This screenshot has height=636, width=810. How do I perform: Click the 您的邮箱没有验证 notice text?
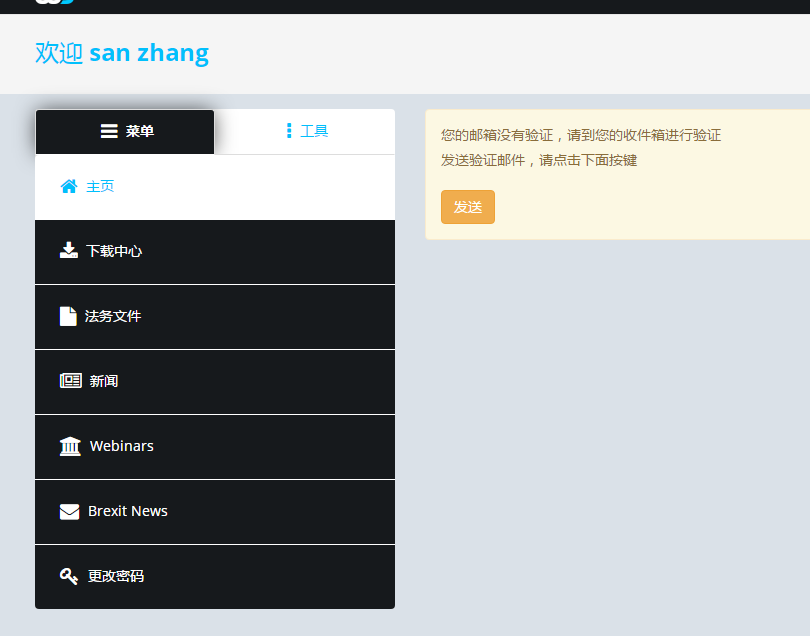(x=581, y=135)
